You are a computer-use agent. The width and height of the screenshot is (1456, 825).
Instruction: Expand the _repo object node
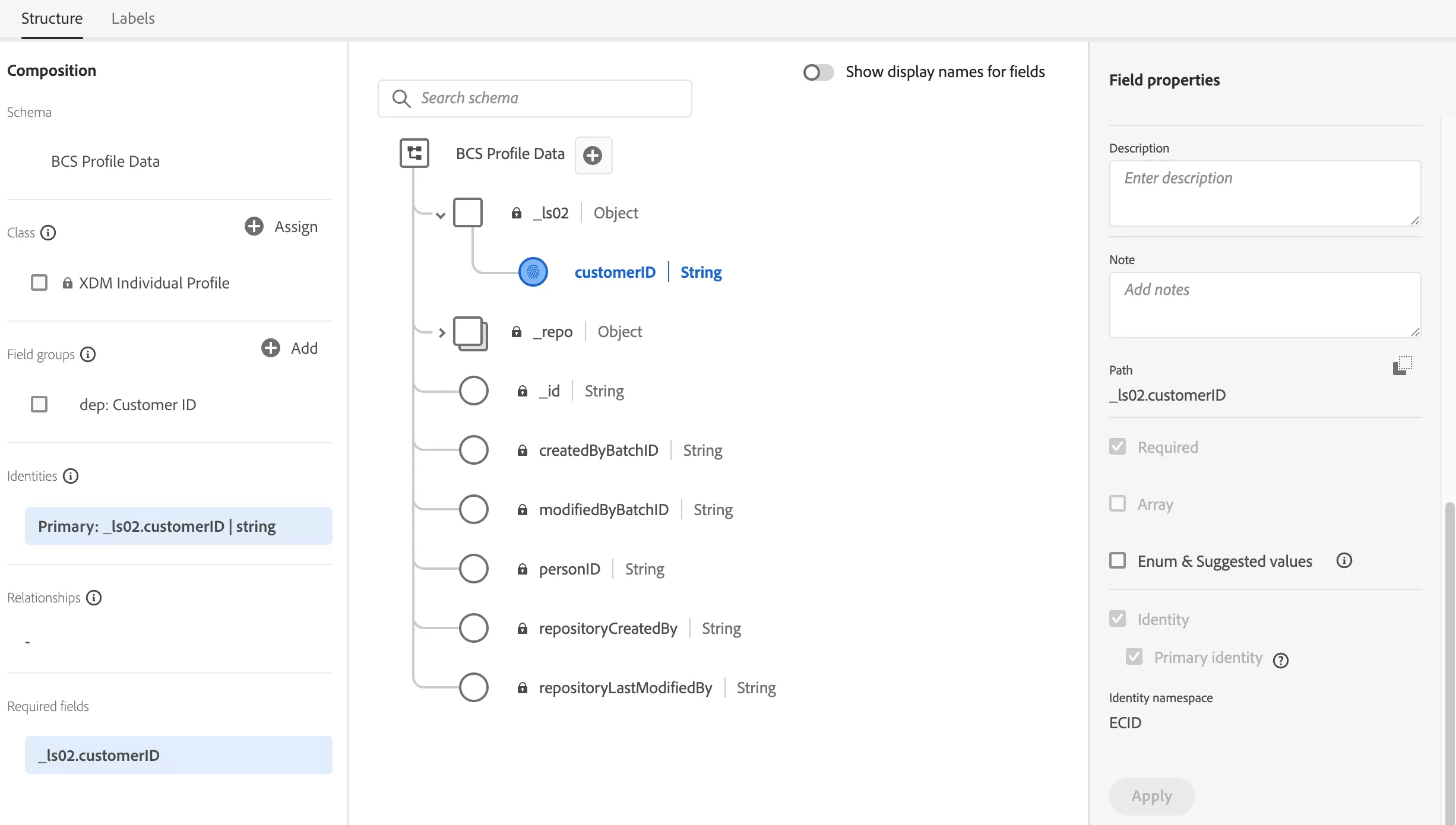click(441, 332)
